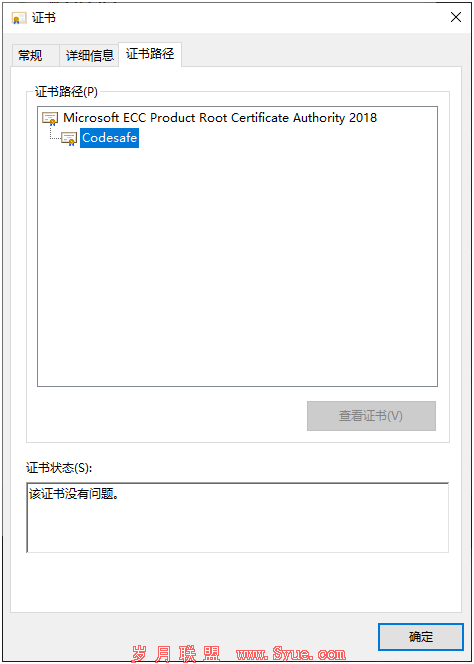This screenshot has height=664, width=474.
Task: Select the 证书路径 tab
Action: click(x=150, y=54)
